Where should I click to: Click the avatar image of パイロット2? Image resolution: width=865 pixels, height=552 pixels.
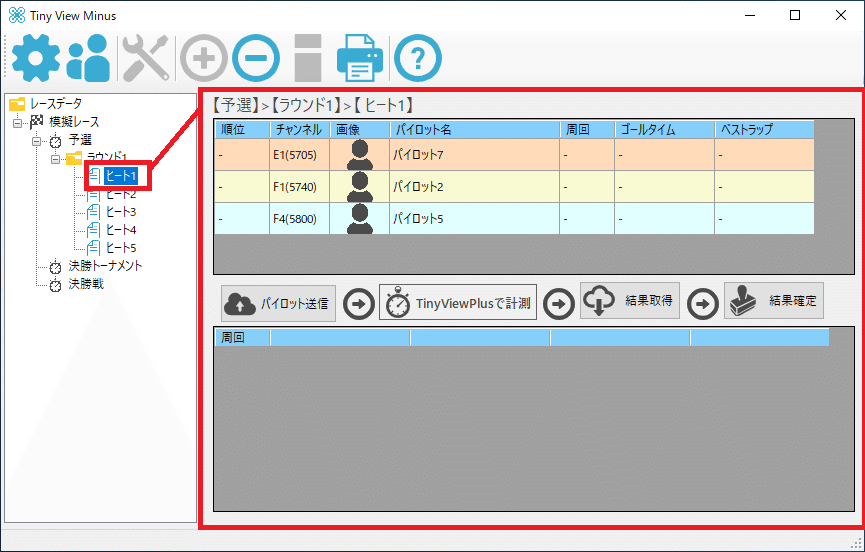[360, 187]
